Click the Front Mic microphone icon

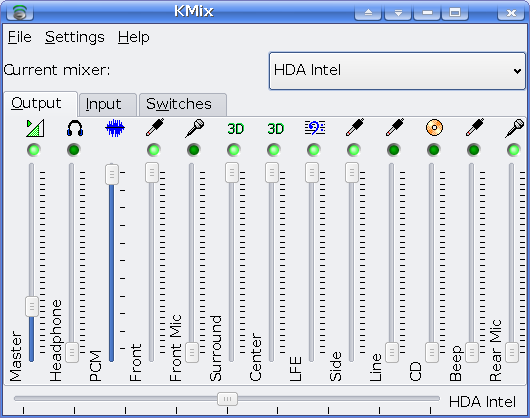[x=195, y=128]
